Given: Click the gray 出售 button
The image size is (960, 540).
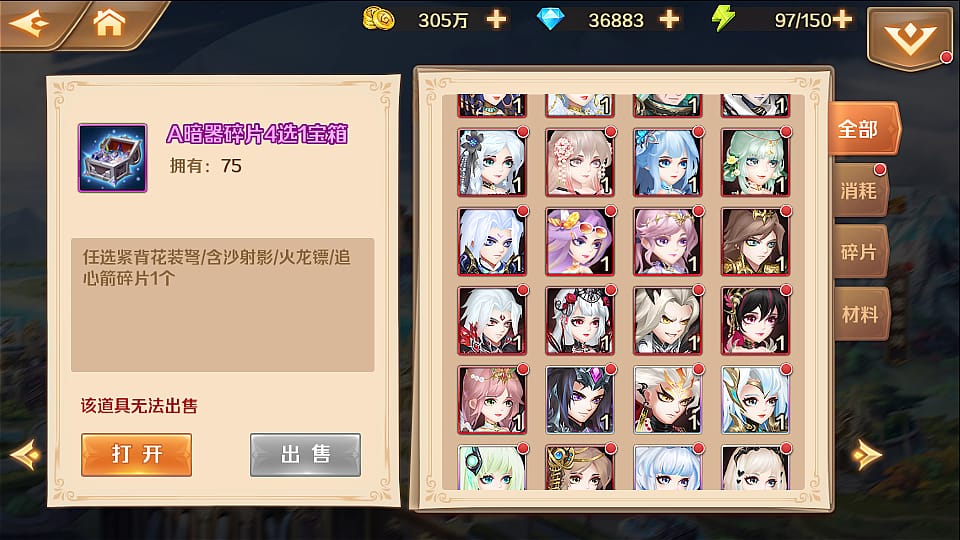Looking at the screenshot, I should (306, 455).
